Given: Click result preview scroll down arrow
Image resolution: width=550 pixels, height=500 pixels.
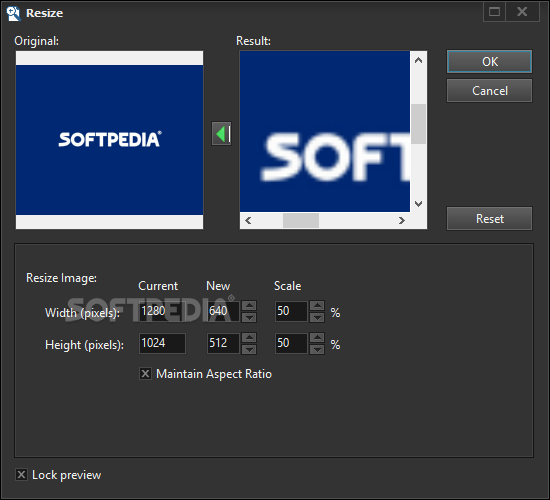Looking at the screenshot, I should [x=418, y=204].
